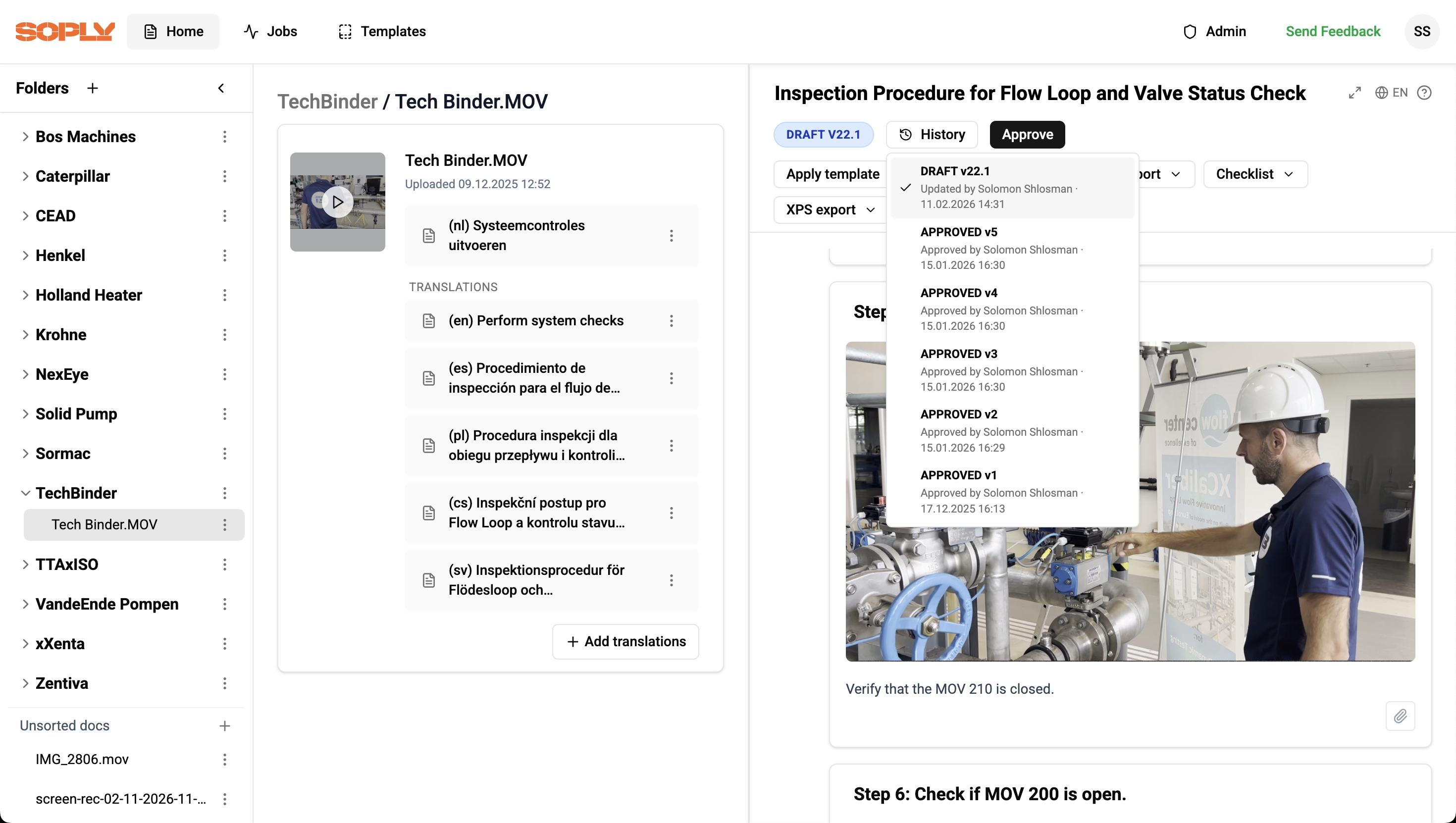Click the add folder plus icon
The image size is (1456, 823).
[x=93, y=88]
